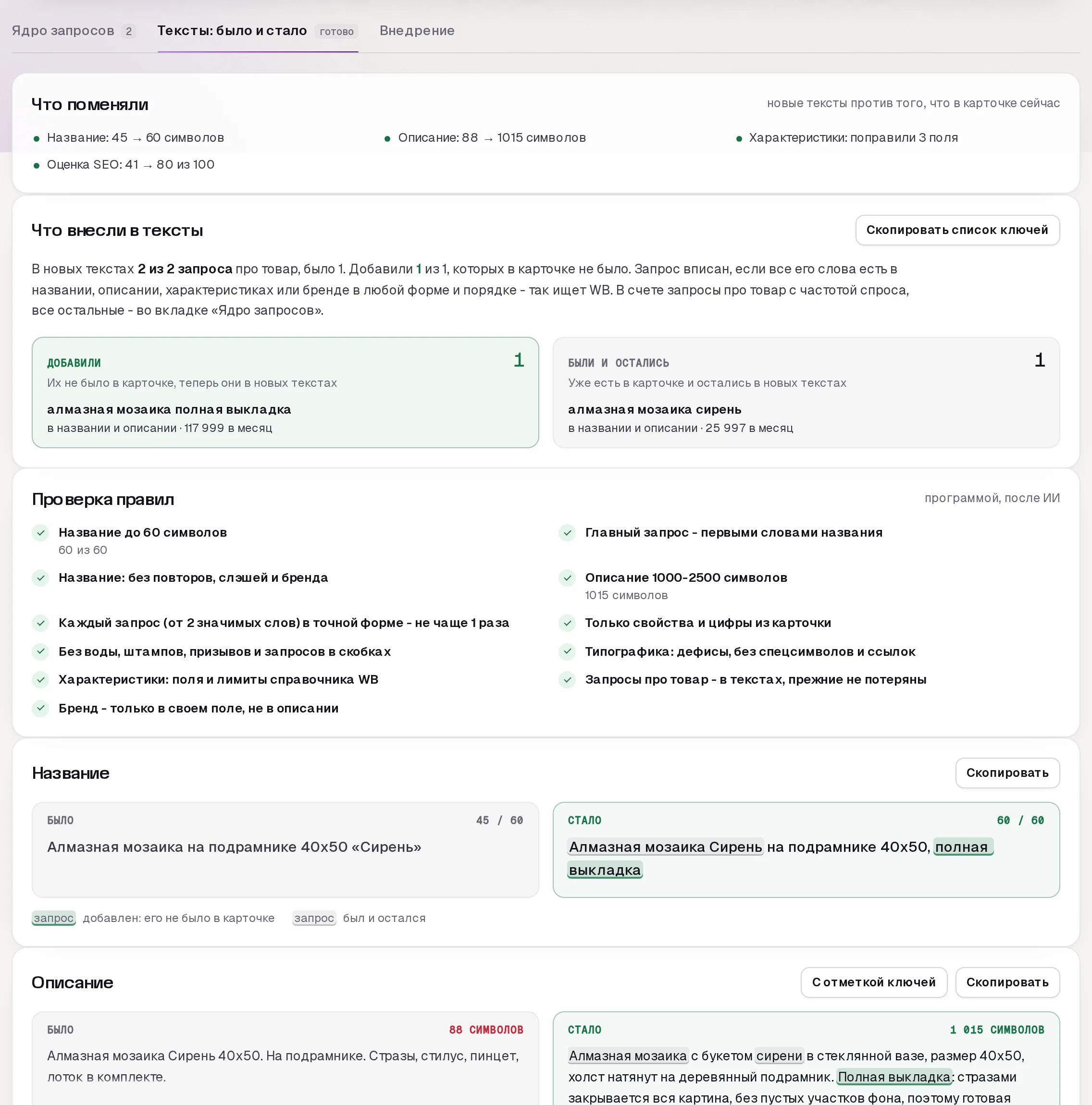The image size is (1092, 1105).
Task: Click the «С отметкой ключей» button
Action: pyautogui.click(x=873, y=982)
